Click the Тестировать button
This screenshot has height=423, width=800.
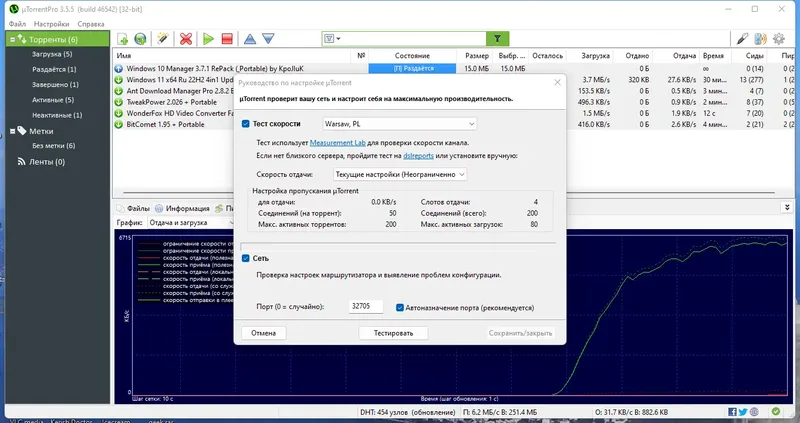(x=393, y=333)
